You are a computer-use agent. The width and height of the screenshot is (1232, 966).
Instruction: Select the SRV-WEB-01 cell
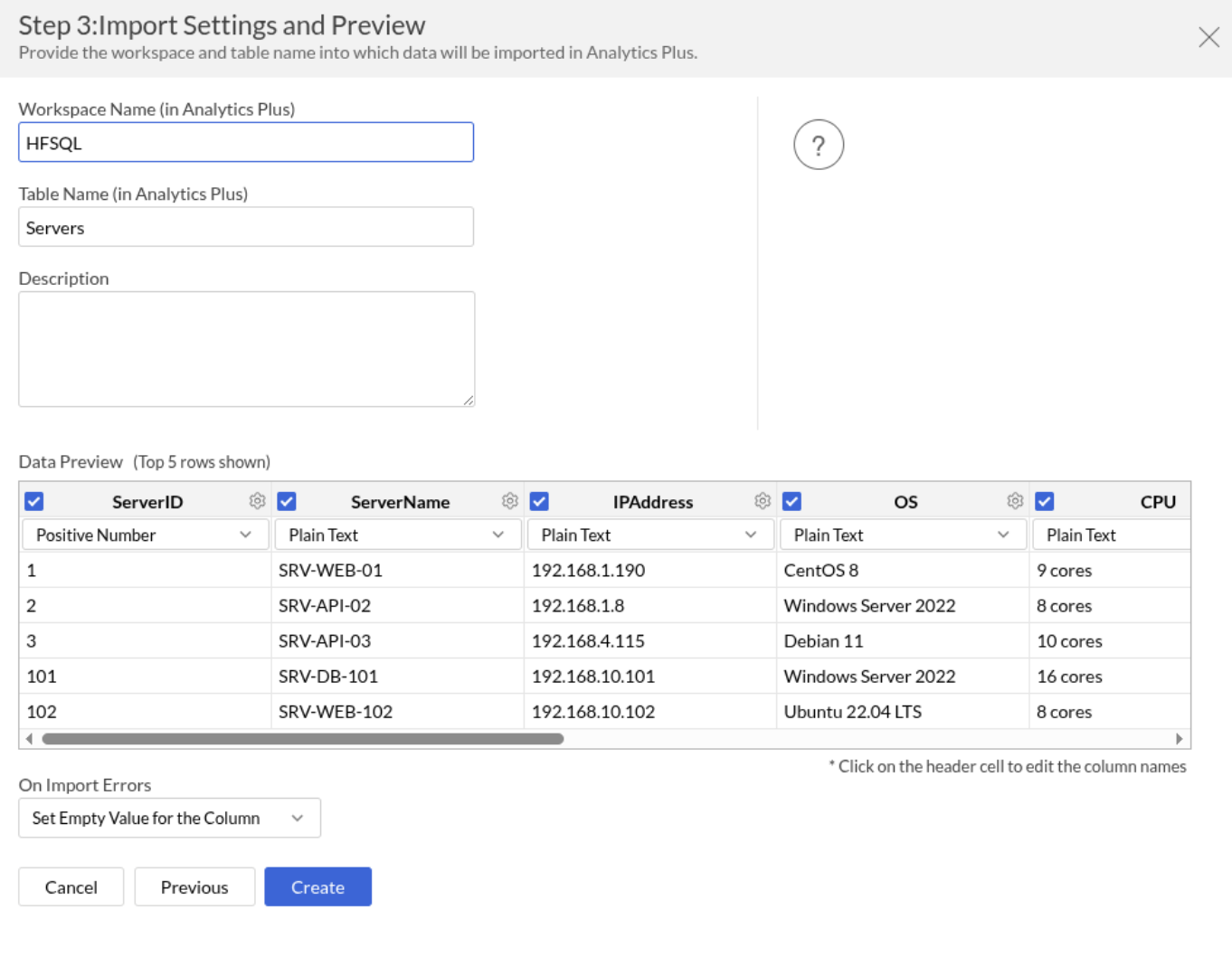[398, 570]
